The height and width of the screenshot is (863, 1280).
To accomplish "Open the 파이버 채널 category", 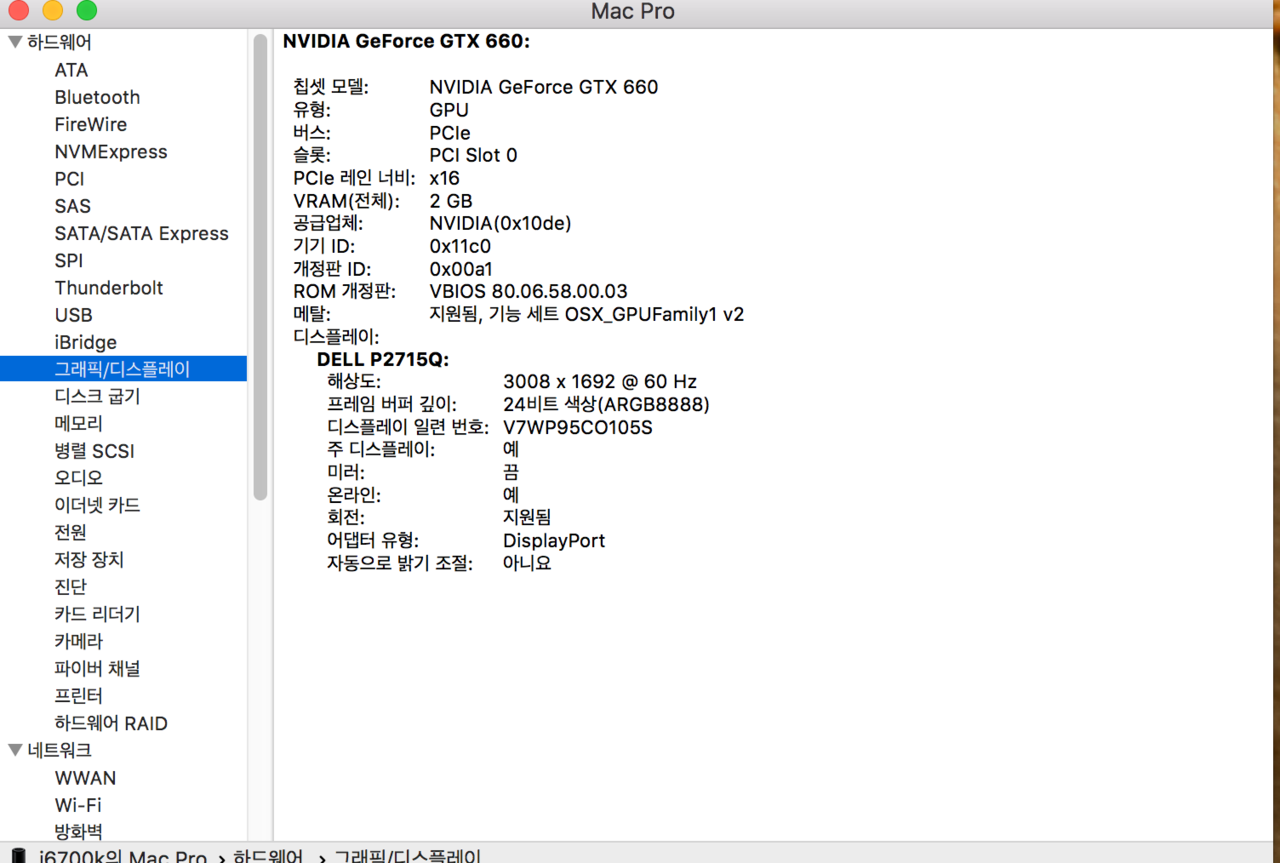I will [98, 668].
